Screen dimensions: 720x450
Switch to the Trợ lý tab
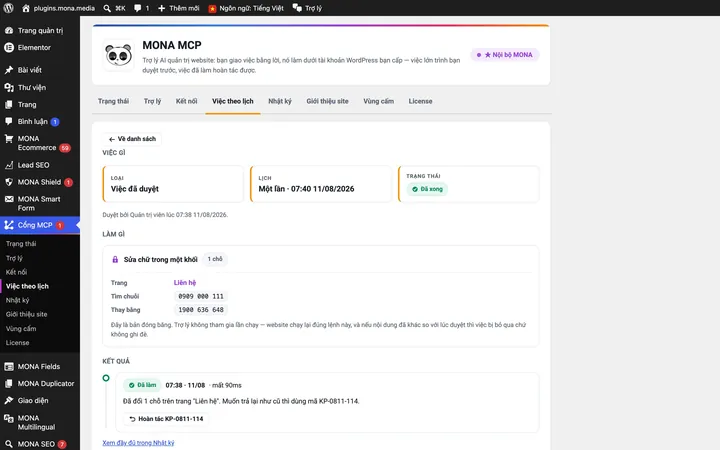pyautogui.click(x=152, y=101)
